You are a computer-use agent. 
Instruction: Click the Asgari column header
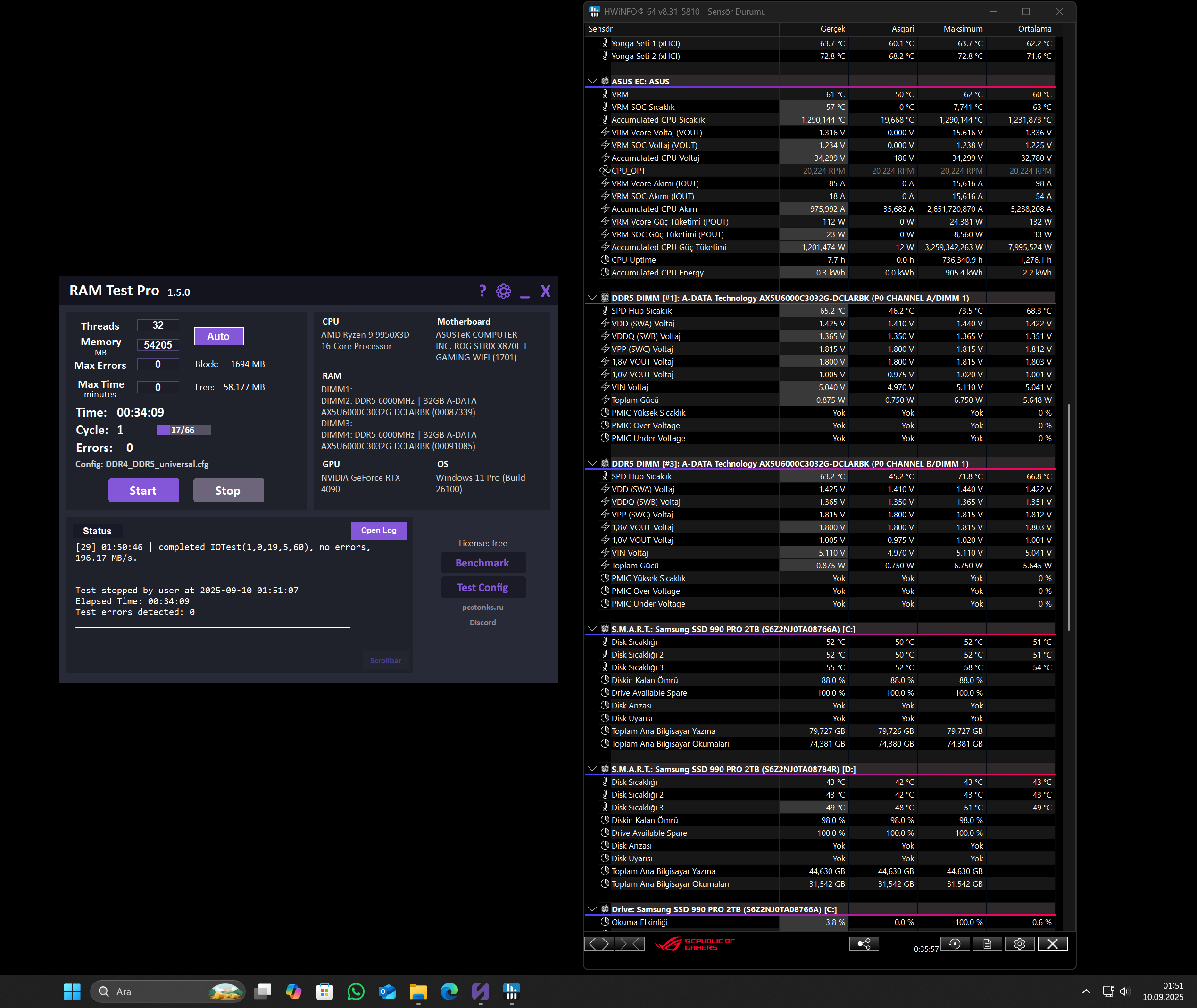[883, 29]
